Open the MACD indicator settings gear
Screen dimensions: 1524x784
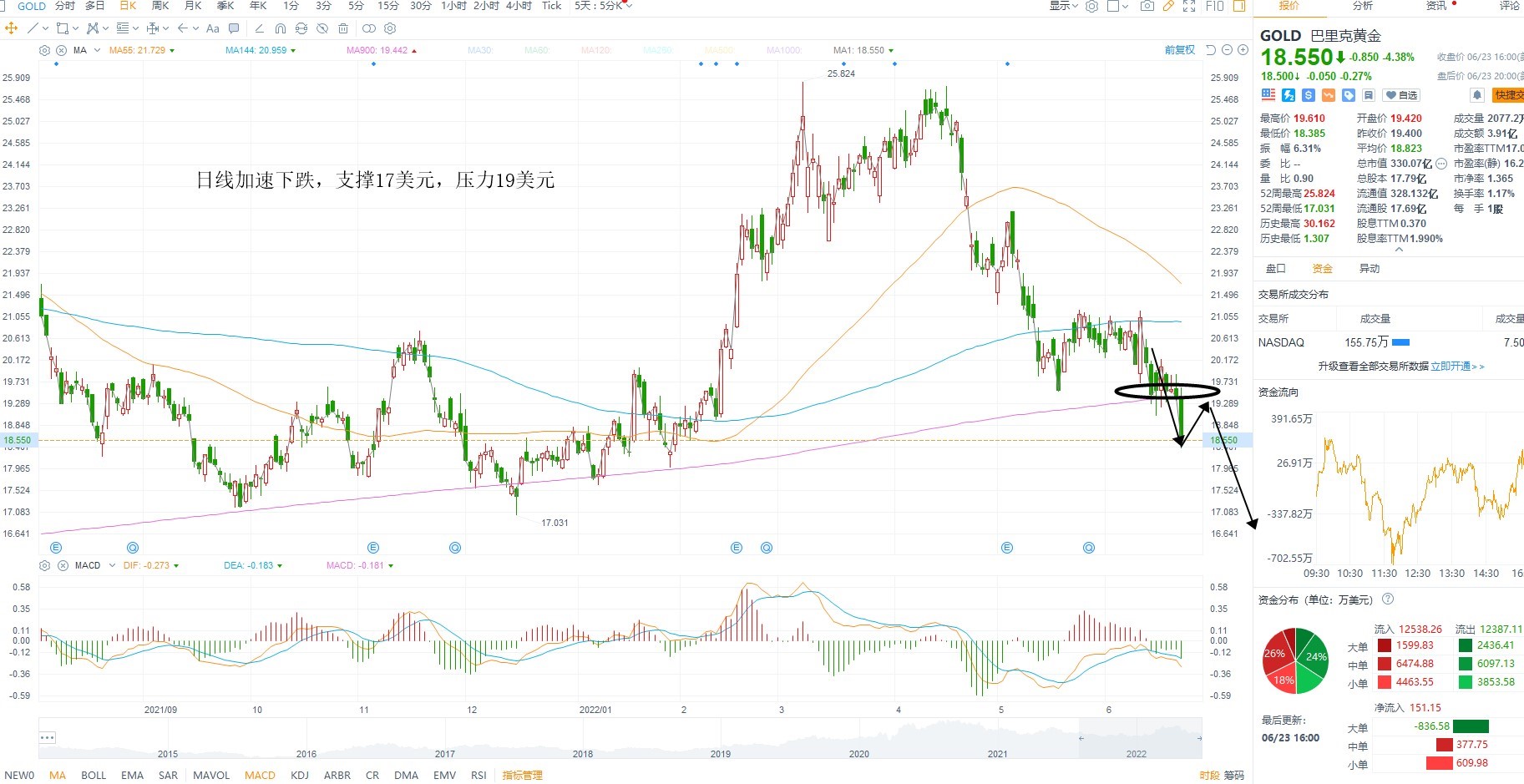[x=45, y=565]
